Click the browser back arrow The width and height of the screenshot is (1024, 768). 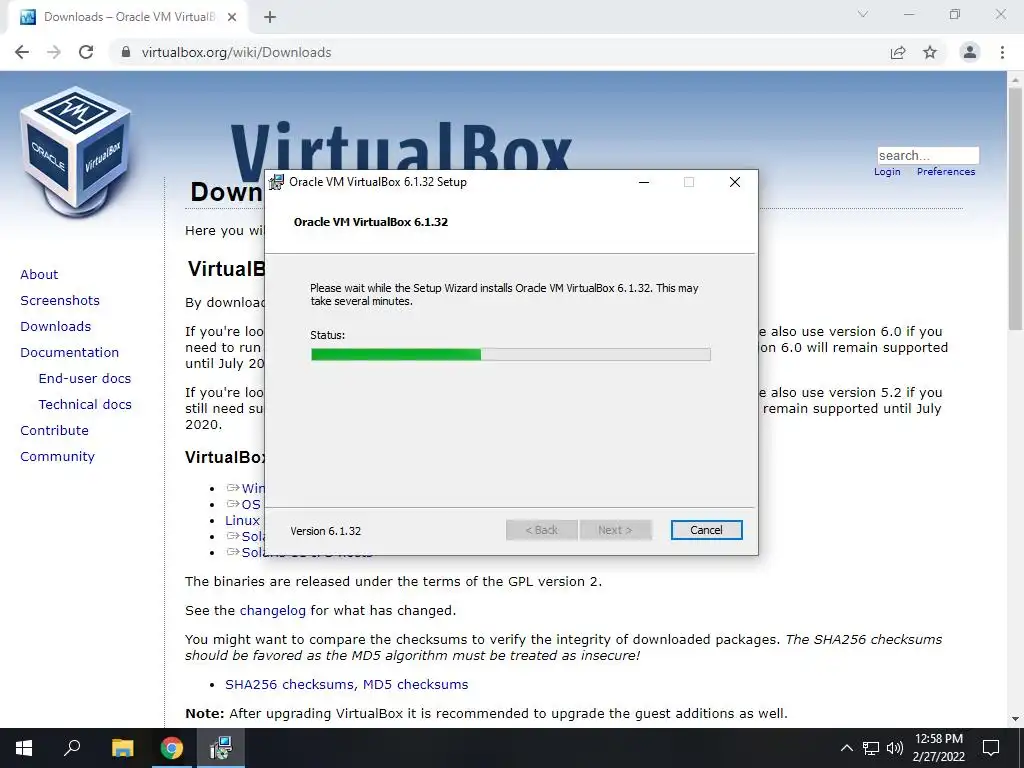[x=22, y=52]
